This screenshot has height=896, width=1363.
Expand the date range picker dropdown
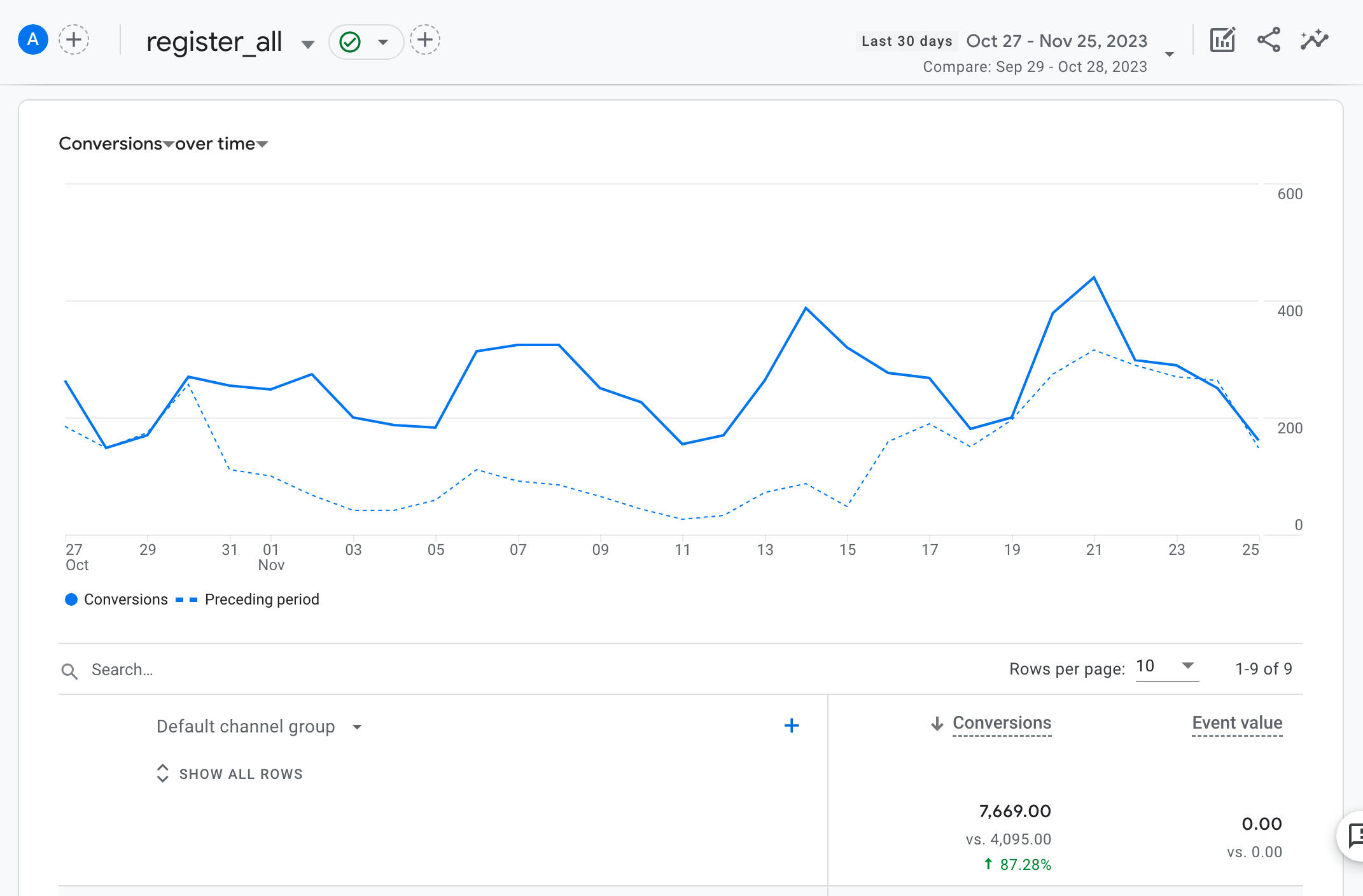[1170, 54]
